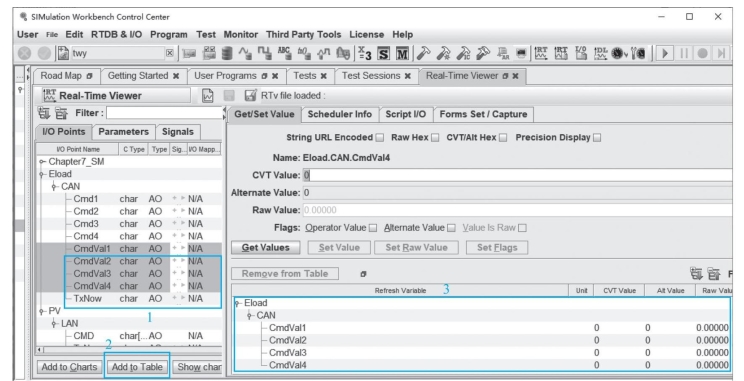Switch to the Scheduler Info tab

[x=340, y=114]
